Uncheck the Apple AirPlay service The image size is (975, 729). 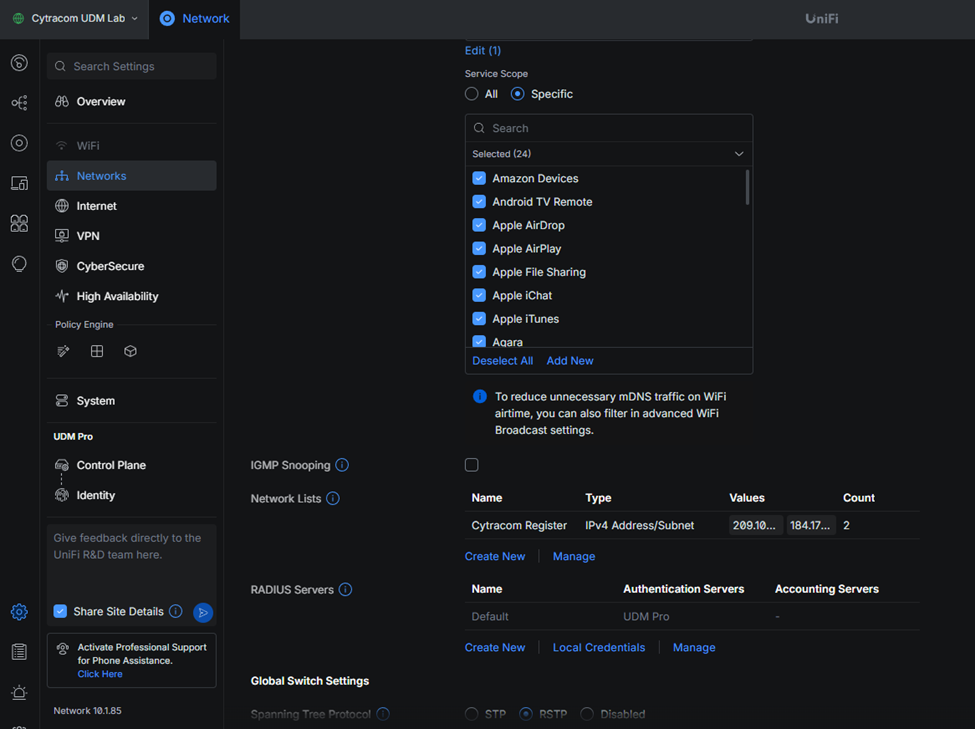pyautogui.click(x=479, y=248)
